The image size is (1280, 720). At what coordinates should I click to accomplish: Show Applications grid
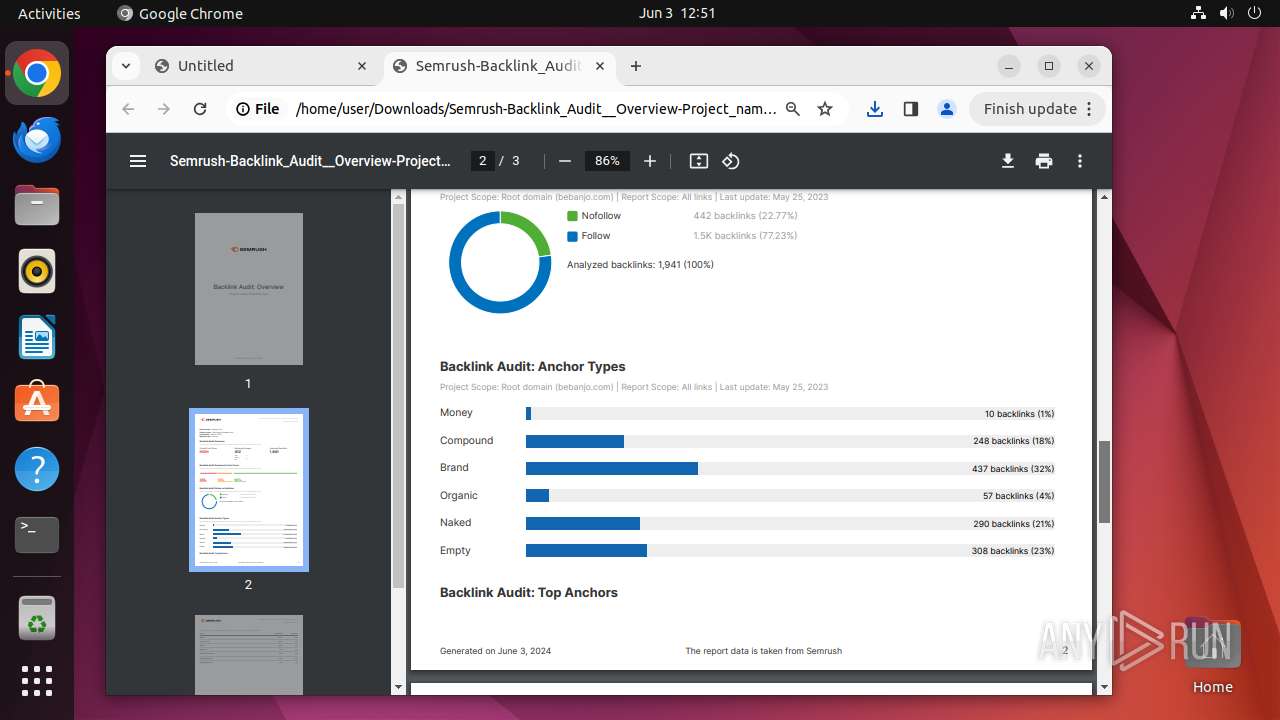click(37, 681)
